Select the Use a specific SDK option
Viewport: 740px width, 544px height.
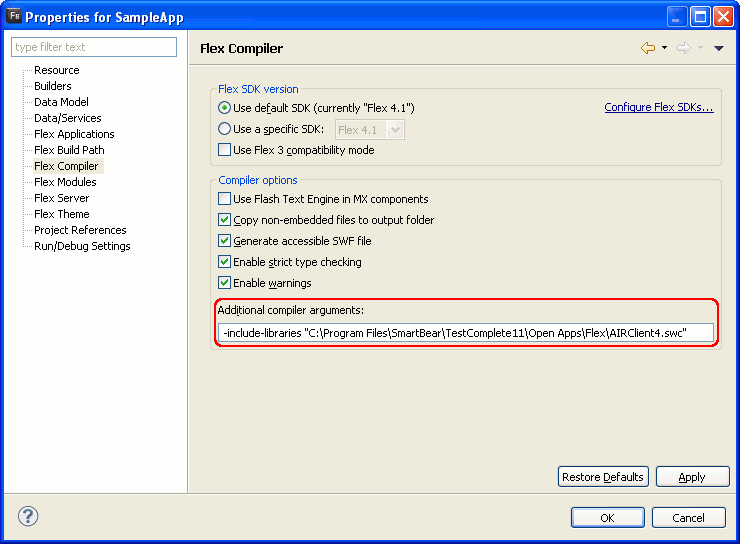click(x=225, y=129)
